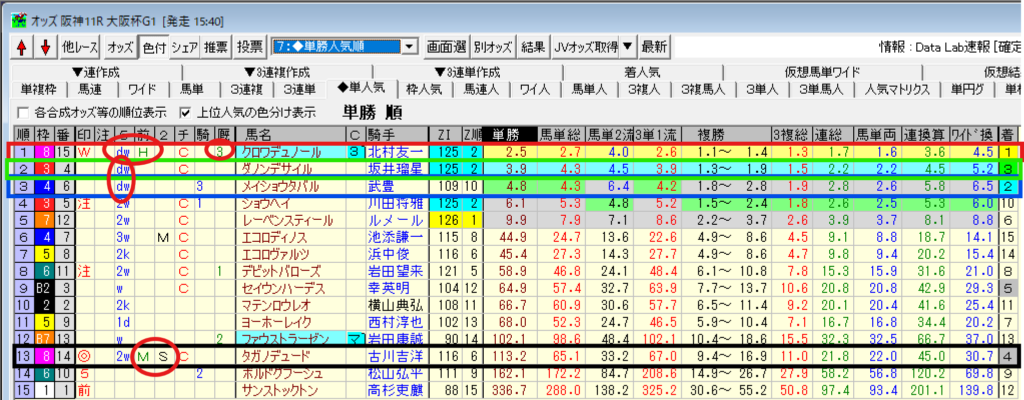Toggle the 色付 toolbar button
This screenshot has height=400, width=1024.
(153, 47)
